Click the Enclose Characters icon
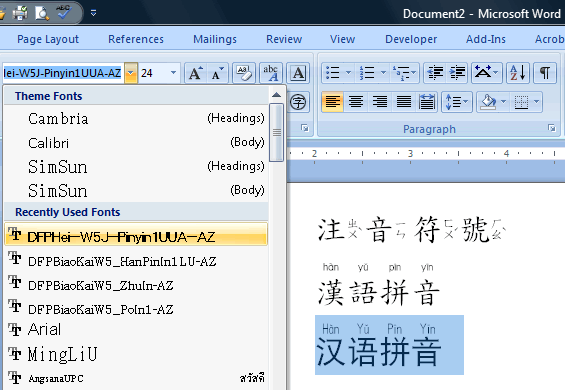 pos(298,102)
